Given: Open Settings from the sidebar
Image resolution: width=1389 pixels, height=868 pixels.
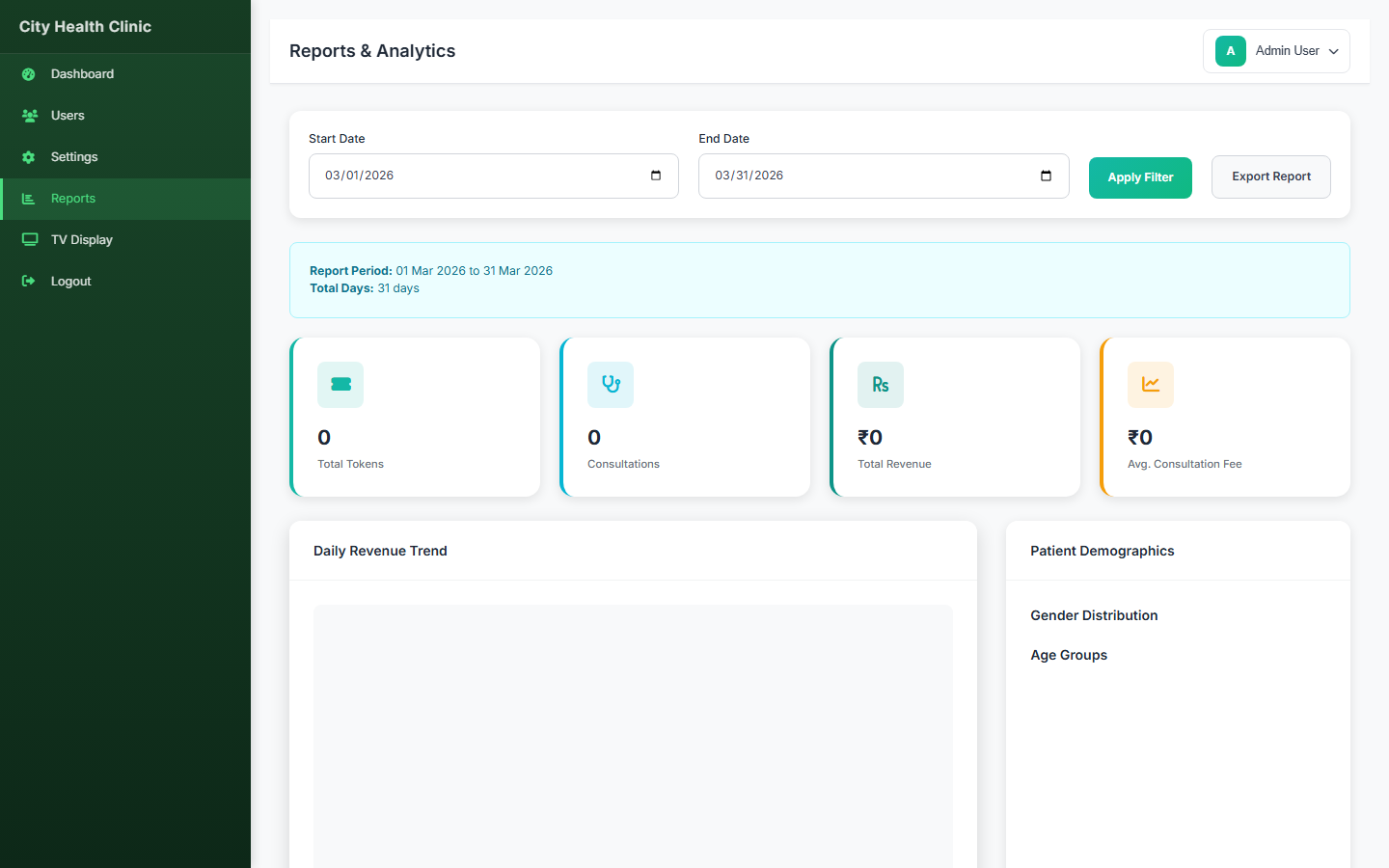Looking at the screenshot, I should (125, 157).
